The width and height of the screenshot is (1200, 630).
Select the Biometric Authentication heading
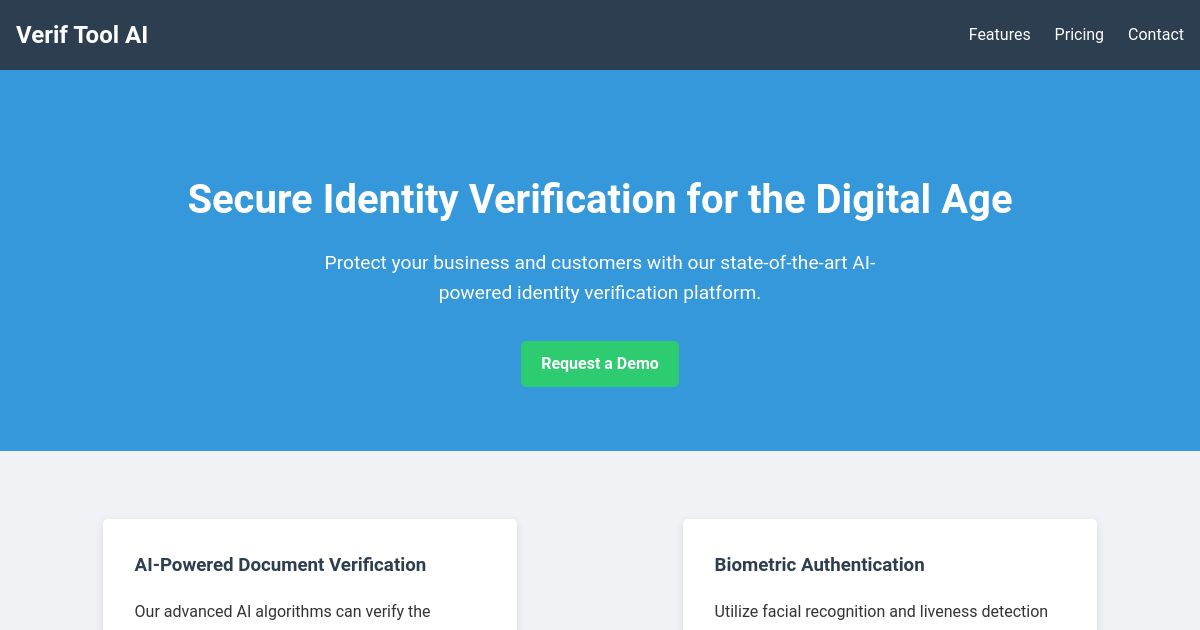click(819, 565)
